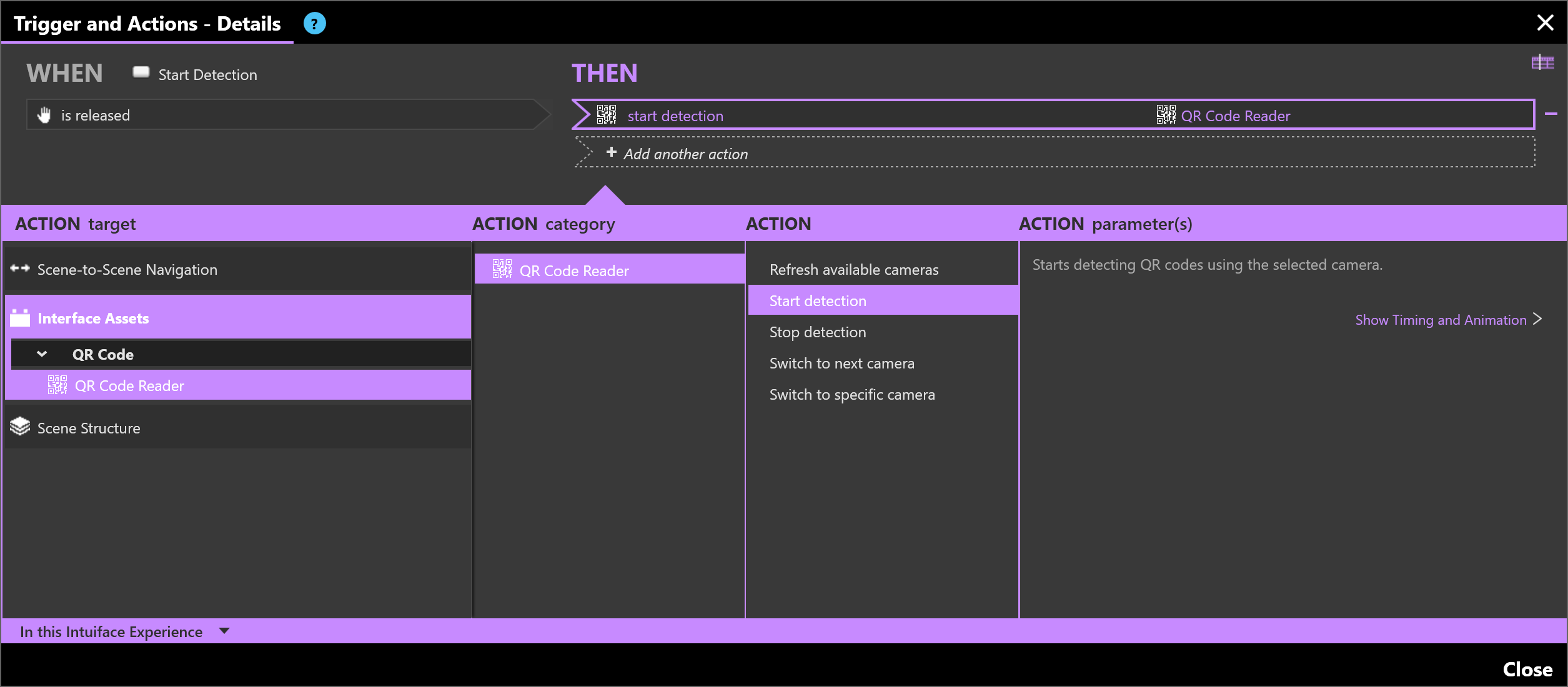Choose Start detection action
The image size is (1568, 687).
point(882,300)
